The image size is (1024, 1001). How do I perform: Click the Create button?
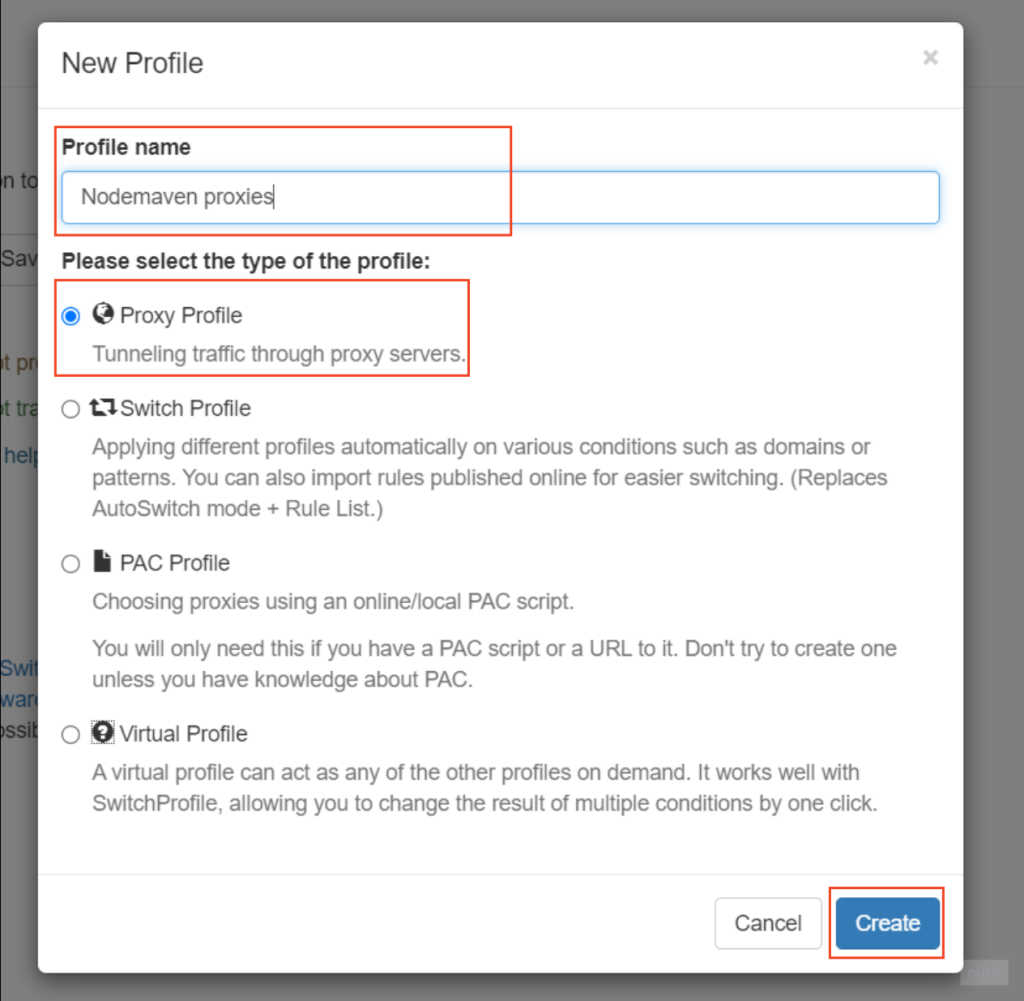point(886,923)
